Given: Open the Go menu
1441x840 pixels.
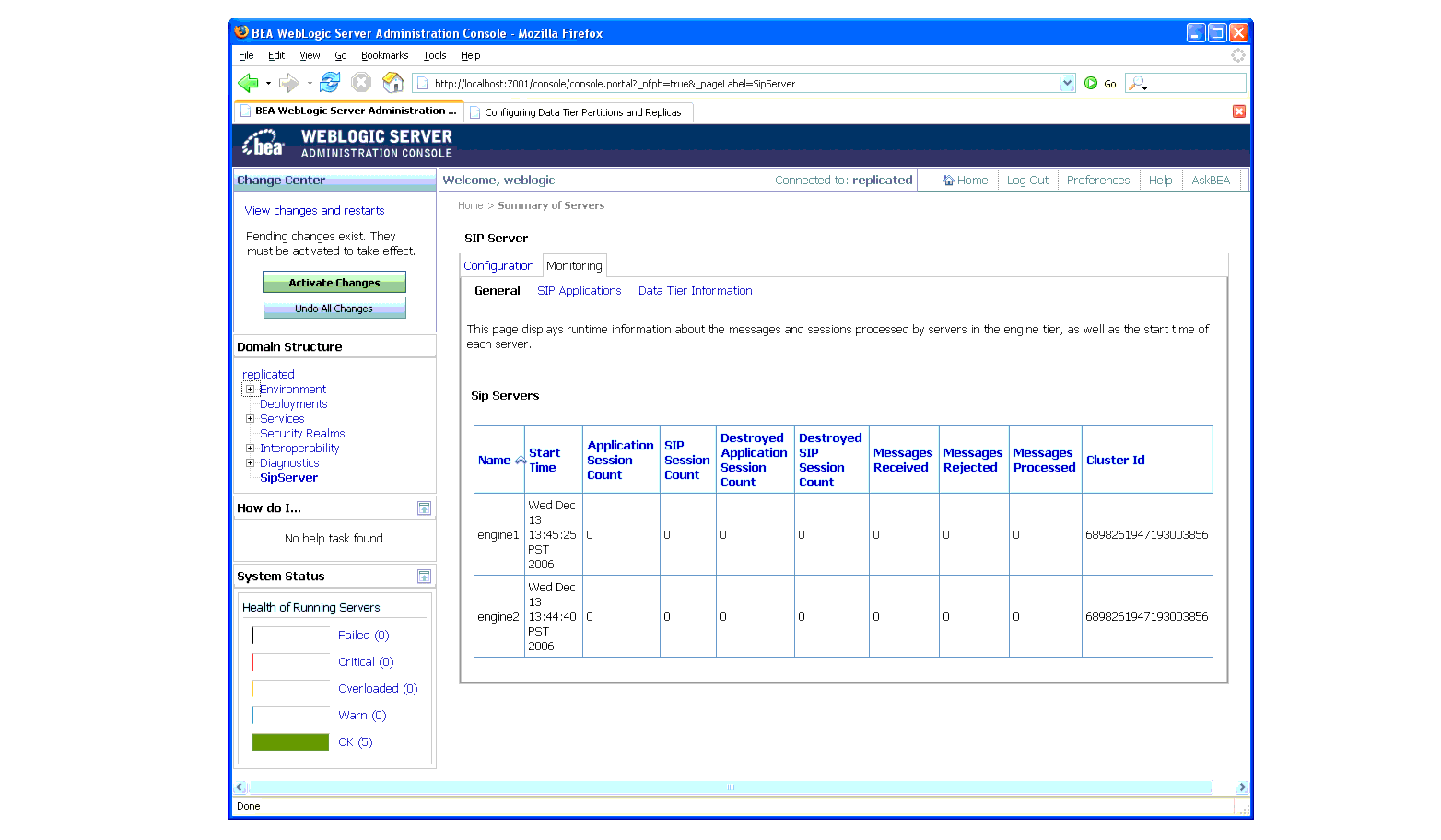Looking at the screenshot, I should [x=340, y=55].
